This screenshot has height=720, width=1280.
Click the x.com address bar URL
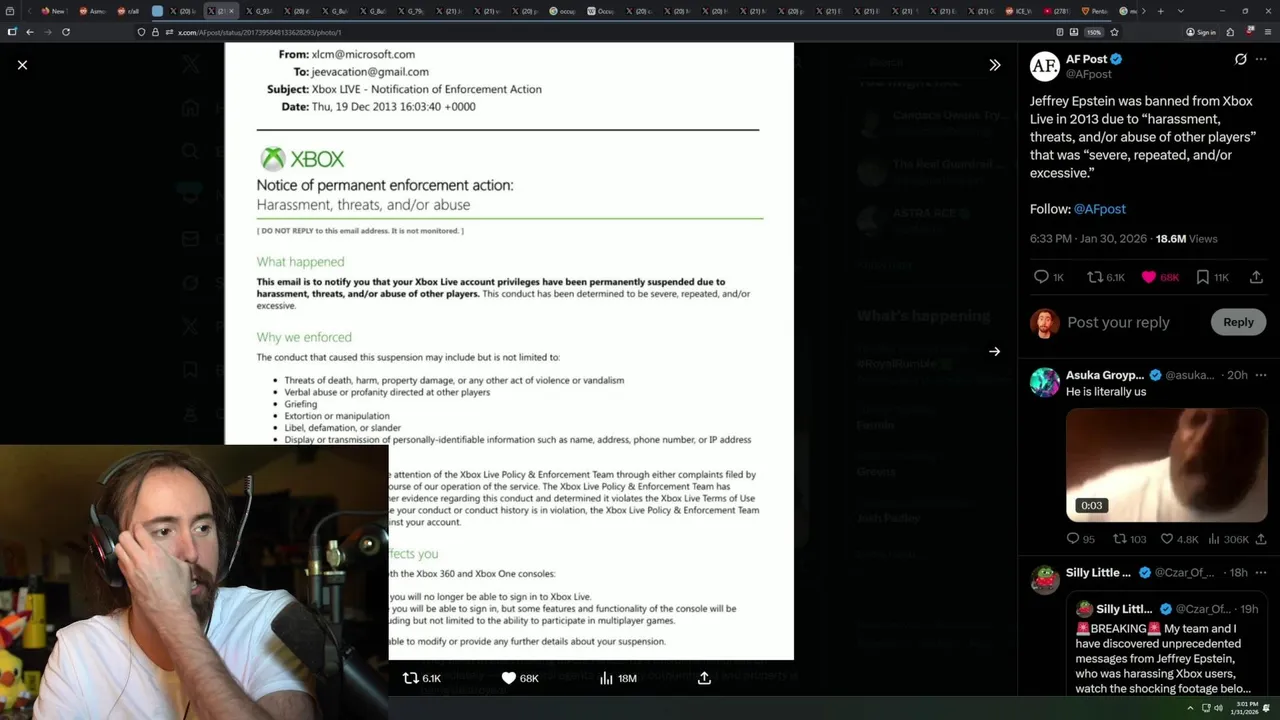click(x=260, y=32)
